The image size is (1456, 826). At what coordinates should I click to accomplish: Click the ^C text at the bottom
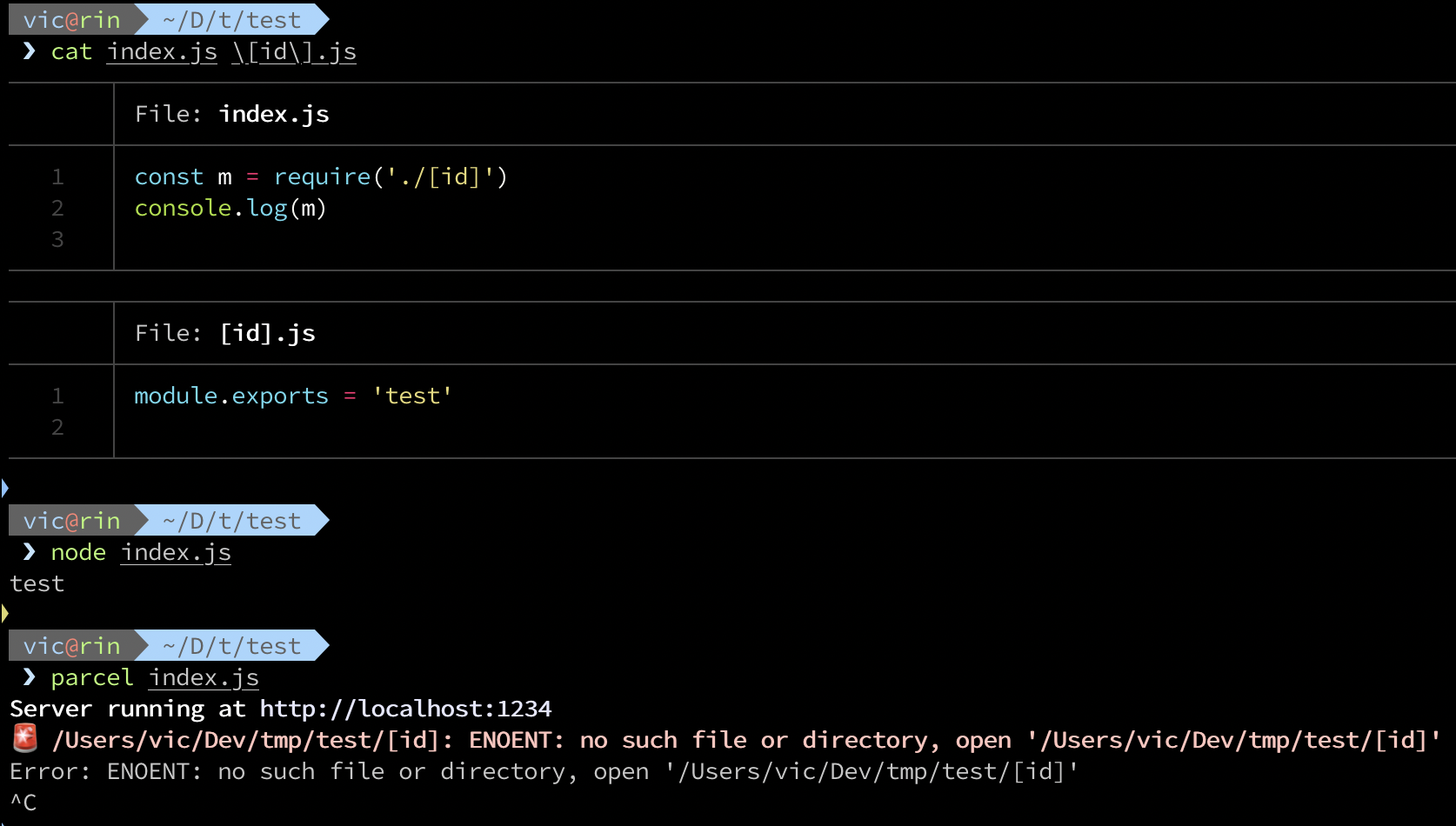tap(22, 803)
